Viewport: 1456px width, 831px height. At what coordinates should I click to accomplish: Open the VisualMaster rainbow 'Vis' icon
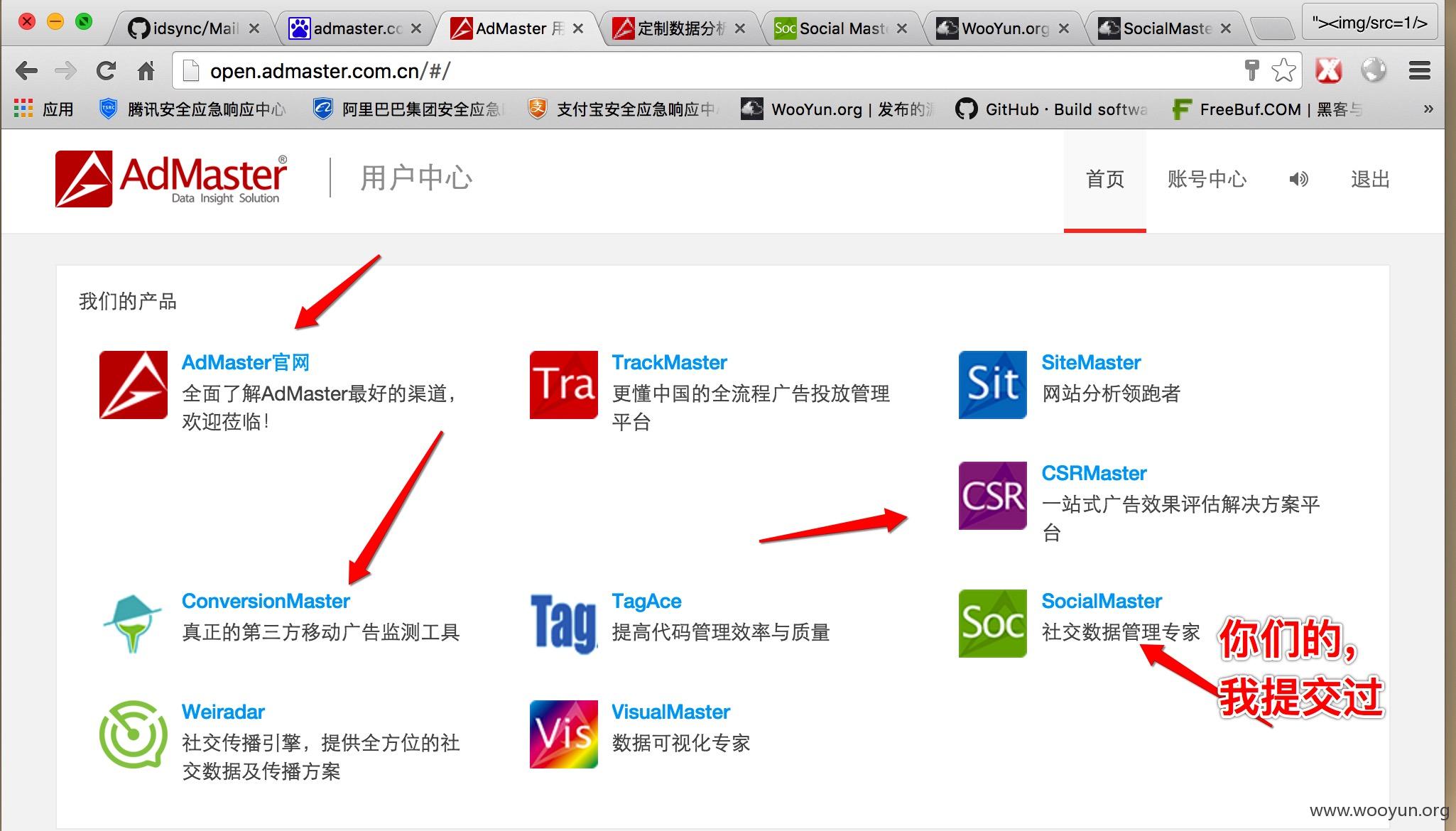click(x=564, y=734)
